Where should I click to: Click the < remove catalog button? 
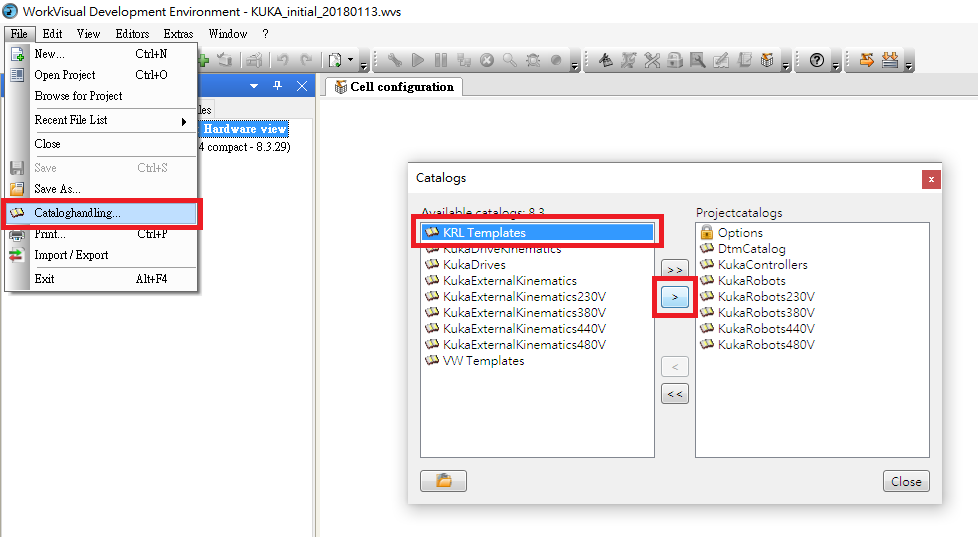(674, 367)
